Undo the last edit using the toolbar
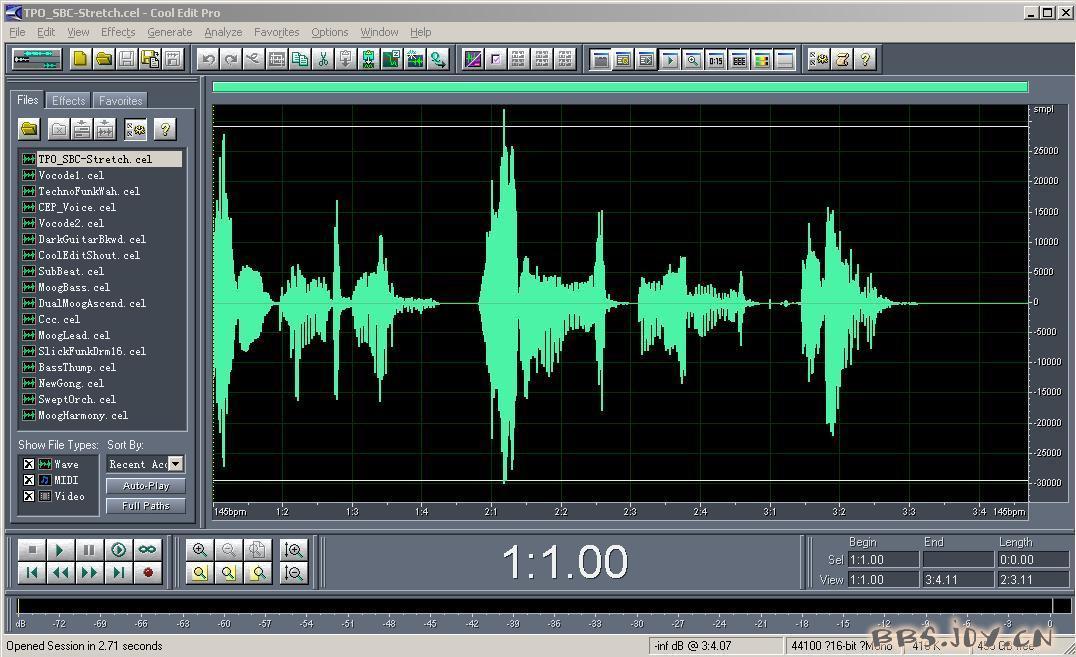The image size is (1076, 657). pyautogui.click(x=208, y=60)
